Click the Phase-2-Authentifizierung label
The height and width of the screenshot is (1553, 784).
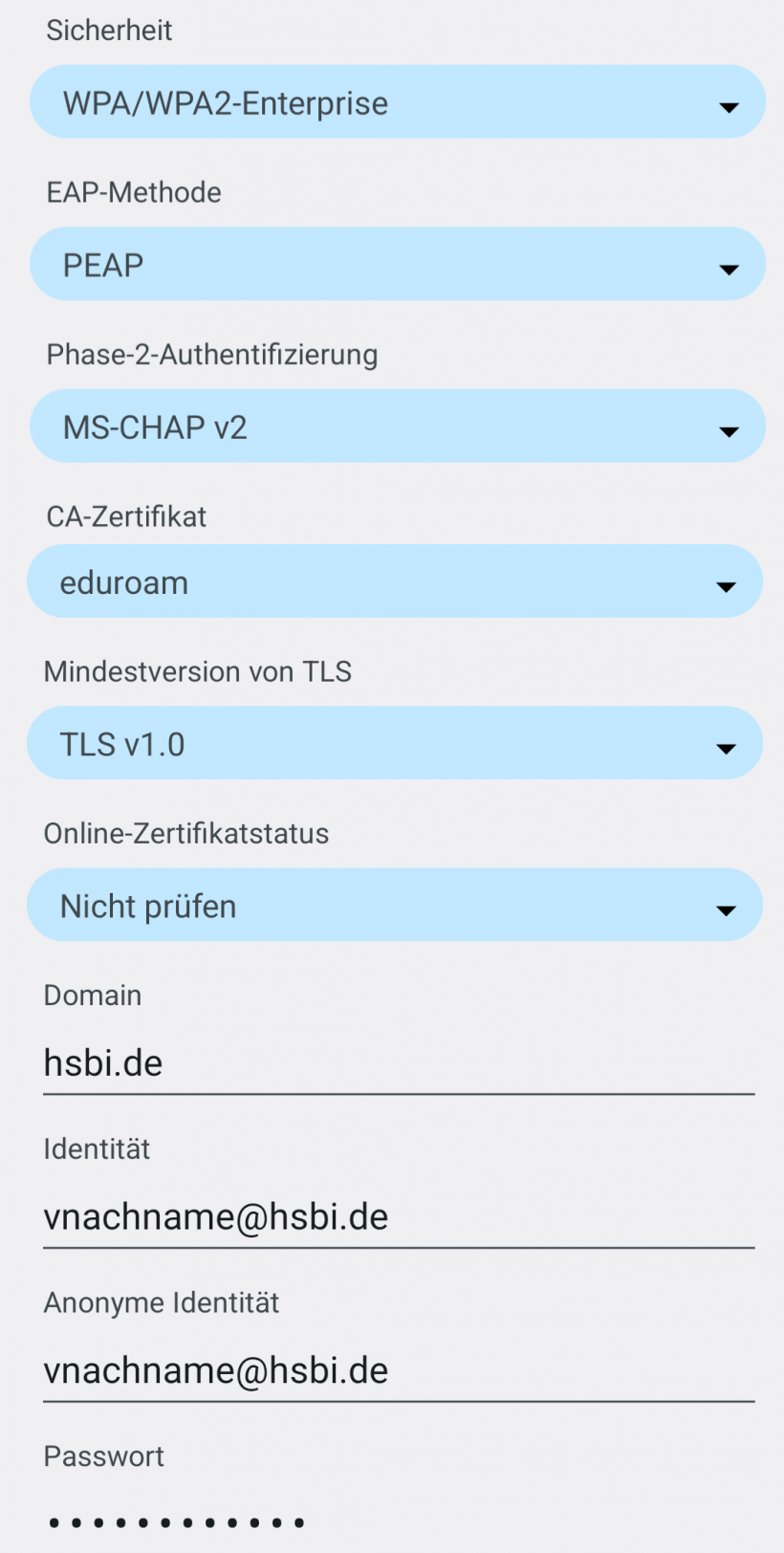pyautogui.click(x=212, y=355)
